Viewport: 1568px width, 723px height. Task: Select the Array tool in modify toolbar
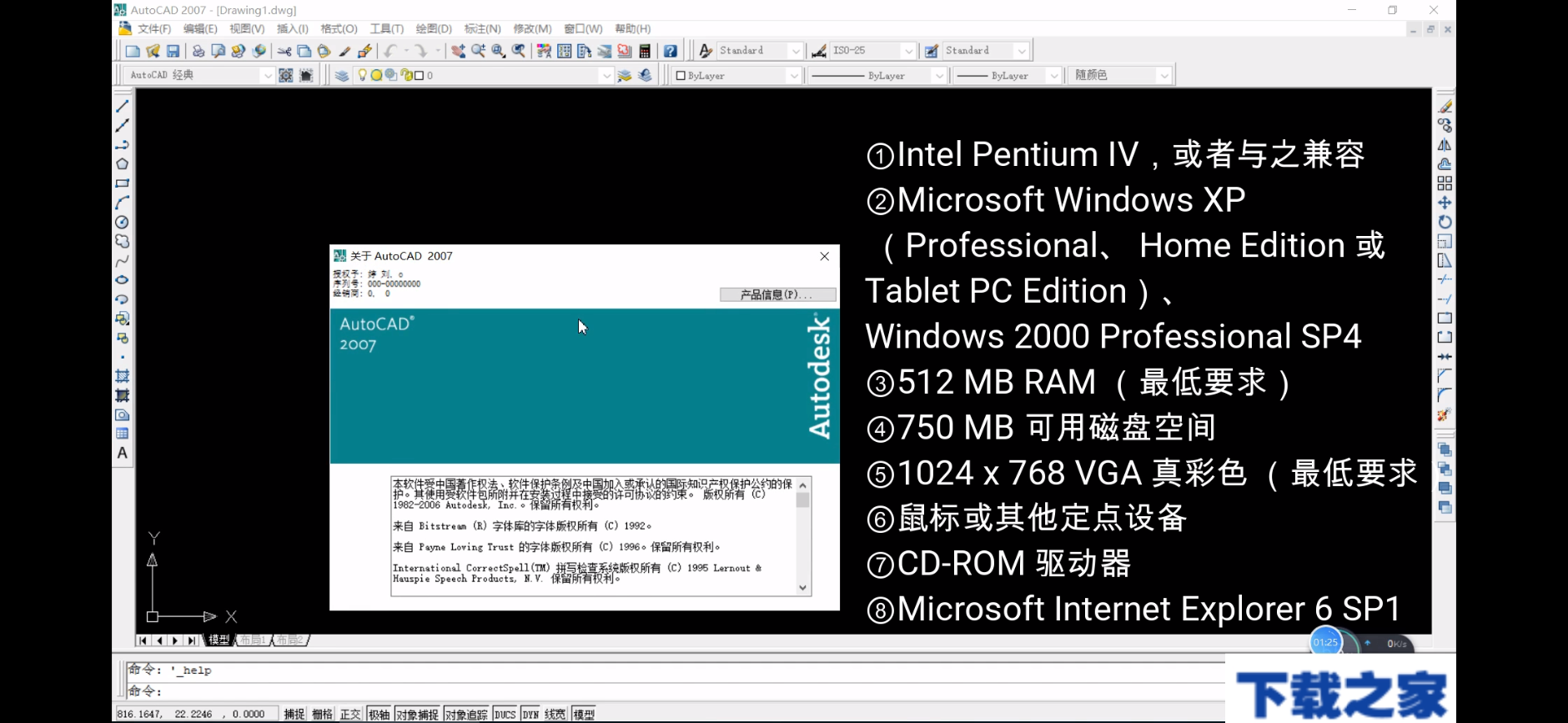(x=1445, y=183)
